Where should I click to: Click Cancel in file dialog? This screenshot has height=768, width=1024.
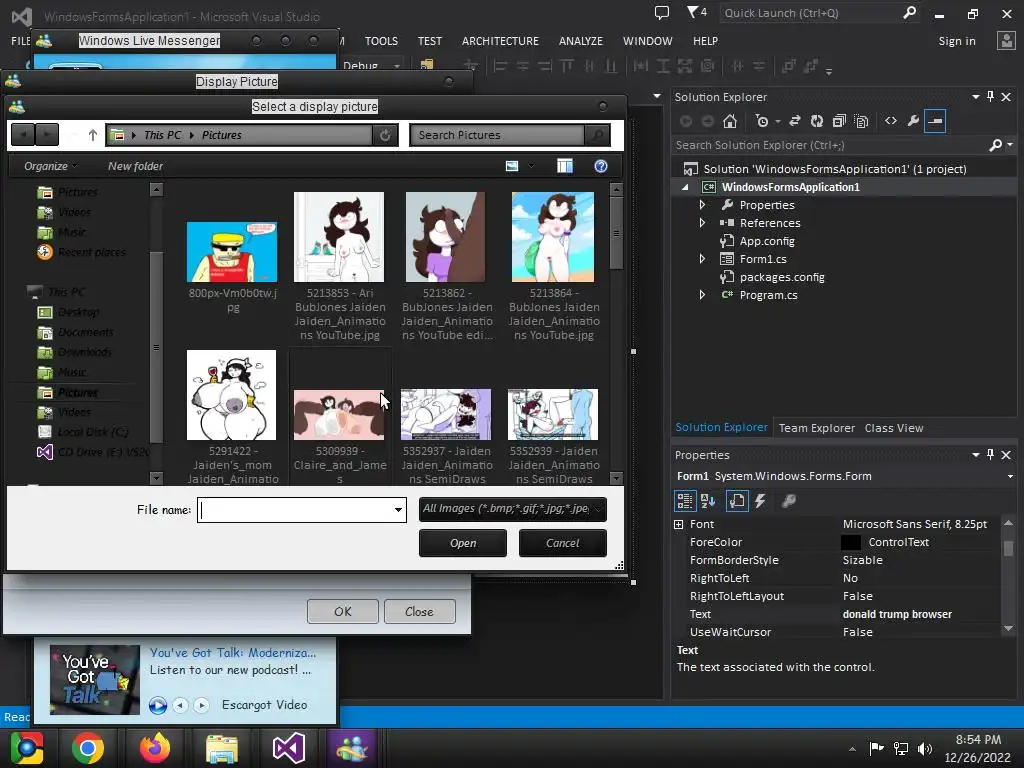[562, 543]
